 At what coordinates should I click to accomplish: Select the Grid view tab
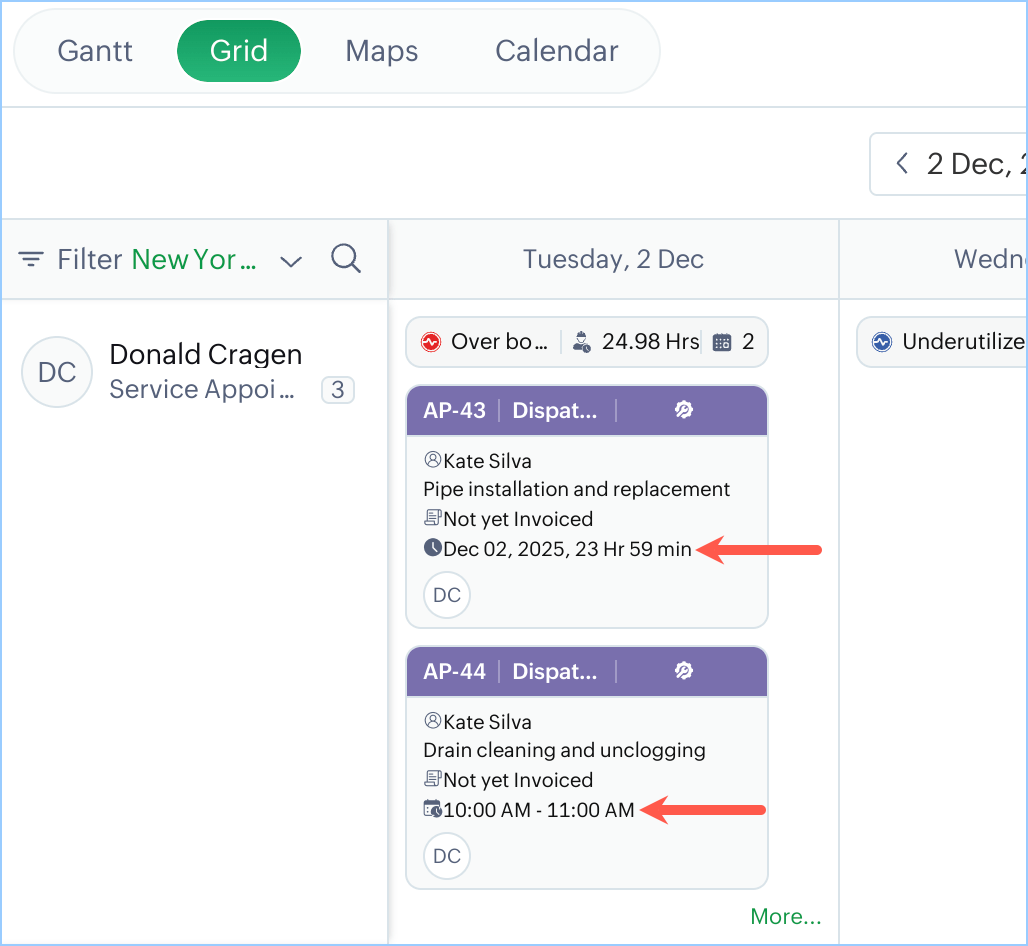tap(239, 51)
